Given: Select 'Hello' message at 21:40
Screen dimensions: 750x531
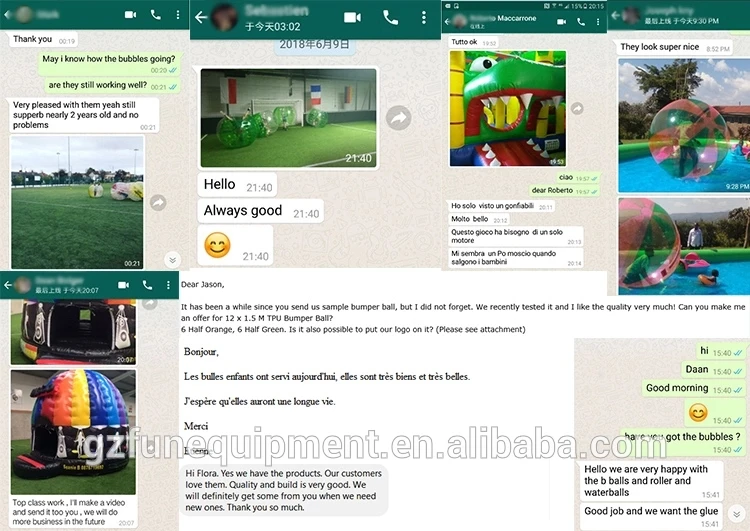Looking at the screenshot, I should click(237, 185).
